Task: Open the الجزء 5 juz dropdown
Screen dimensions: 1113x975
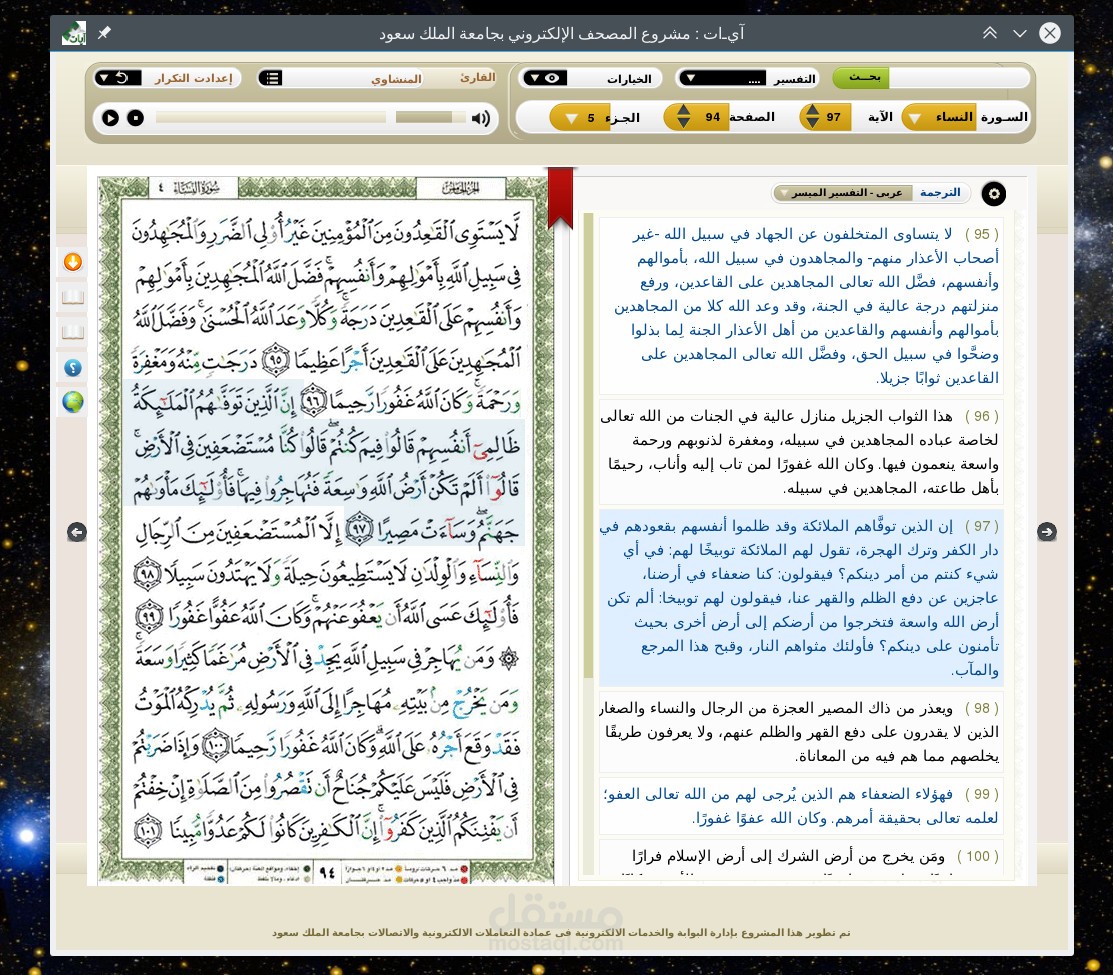Action: [579, 118]
